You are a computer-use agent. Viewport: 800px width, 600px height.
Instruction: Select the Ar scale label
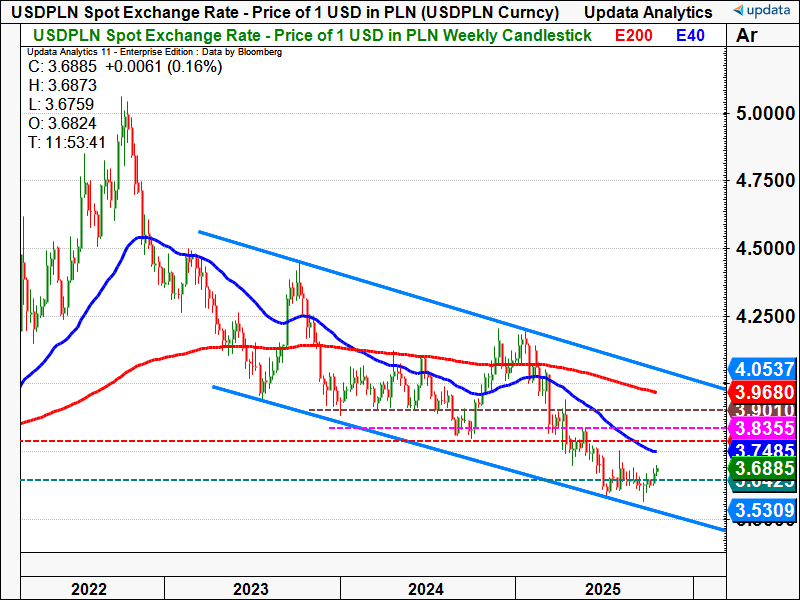click(x=747, y=36)
